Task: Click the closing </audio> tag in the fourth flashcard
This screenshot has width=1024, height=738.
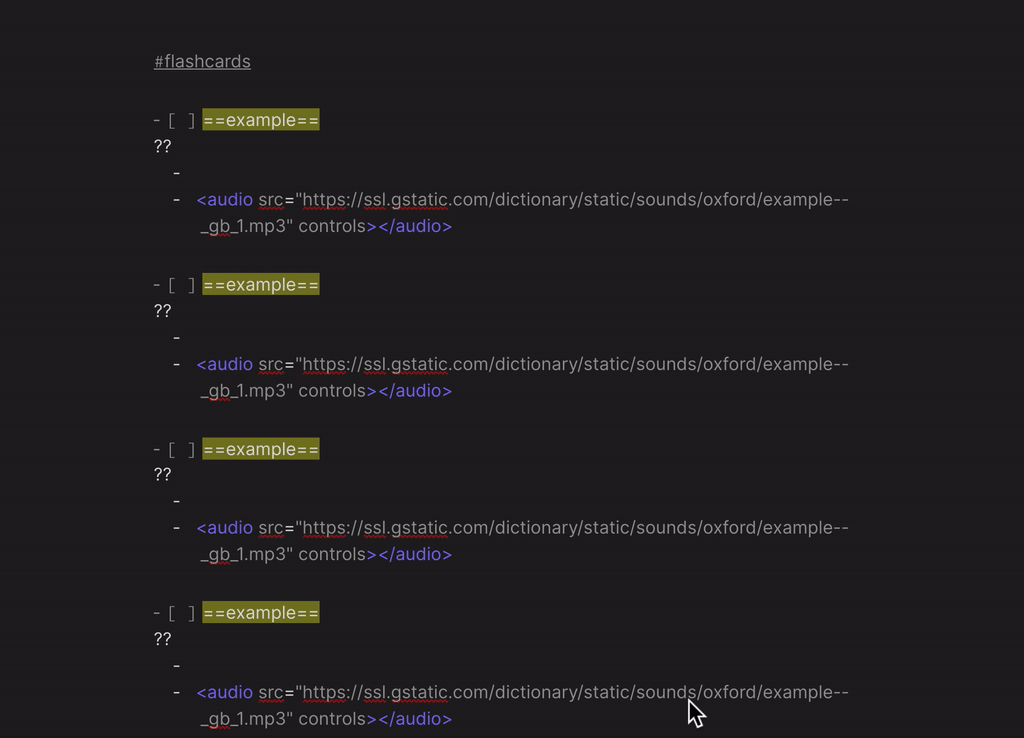Action: (415, 718)
